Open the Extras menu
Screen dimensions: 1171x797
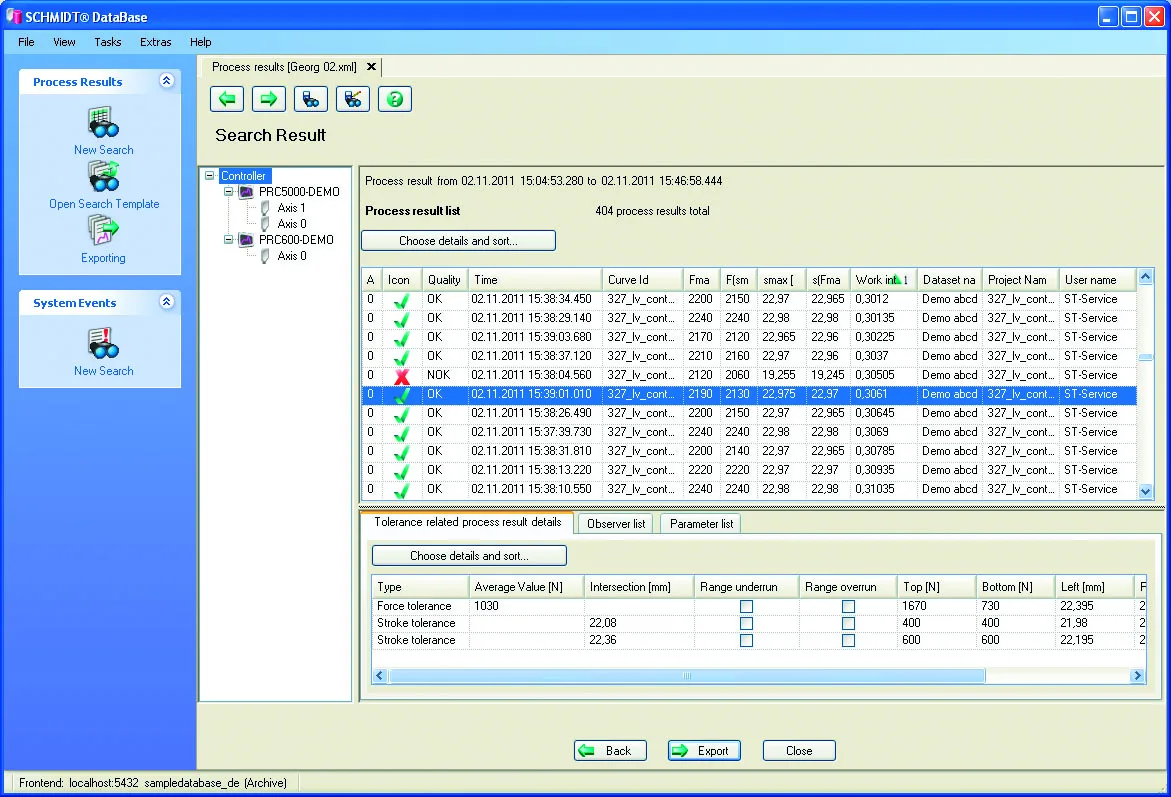[155, 42]
